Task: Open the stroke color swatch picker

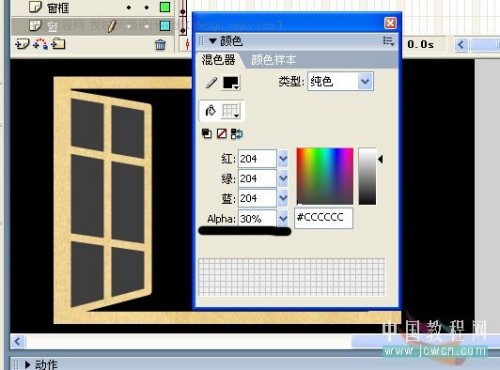Action: click(x=231, y=83)
